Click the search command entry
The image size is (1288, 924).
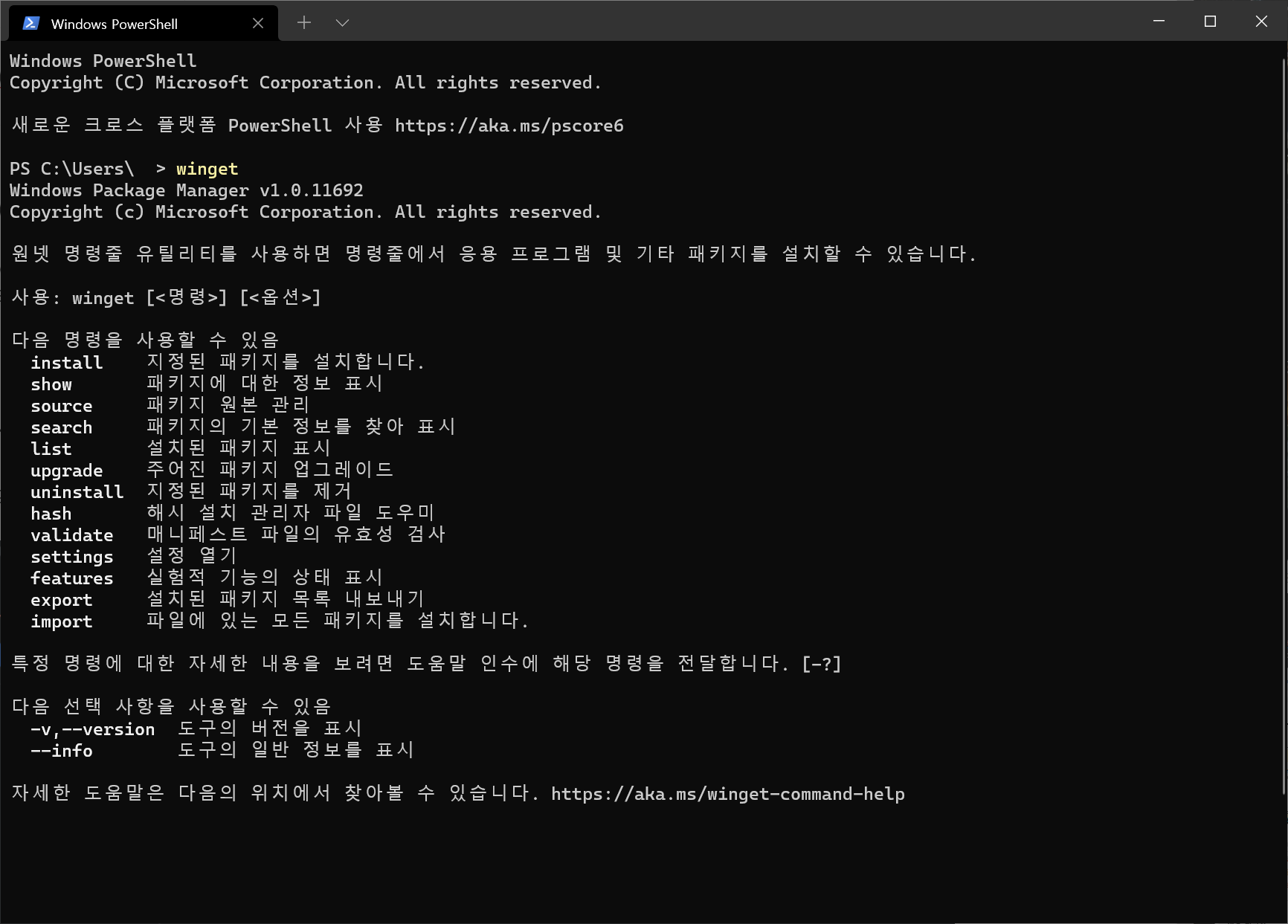pos(62,427)
